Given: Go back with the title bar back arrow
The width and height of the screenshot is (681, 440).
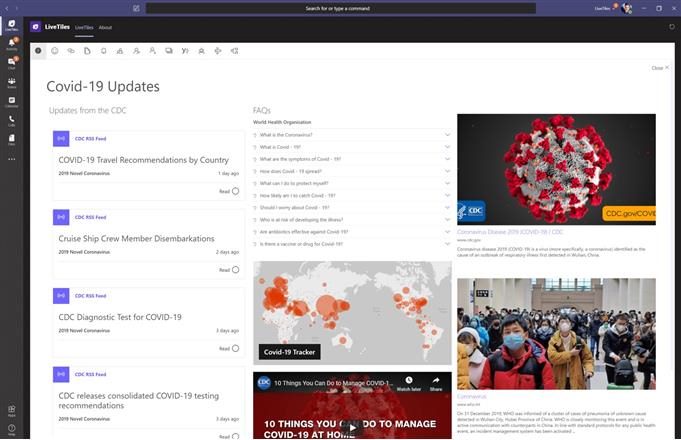Looking at the screenshot, I should click(7, 8).
